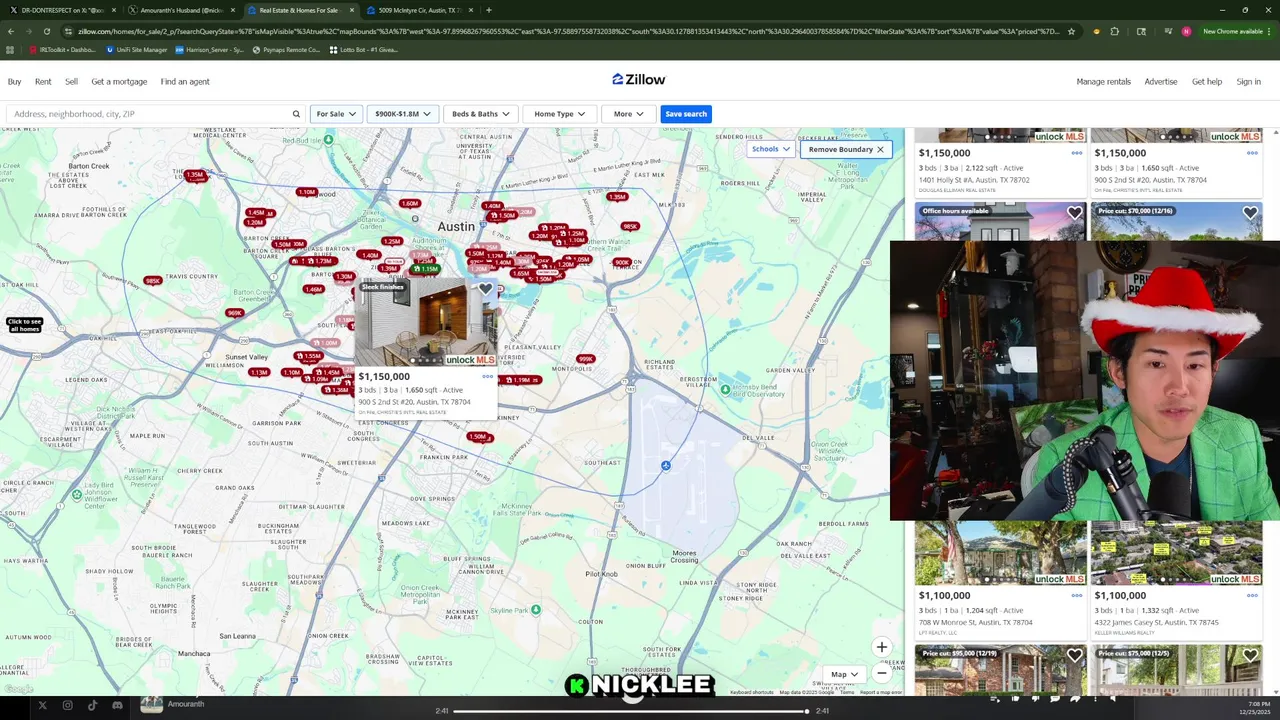Image resolution: width=1280 pixels, height=720 pixels.
Task: Open Get a mortgage menu
Action: coord(119,82)
